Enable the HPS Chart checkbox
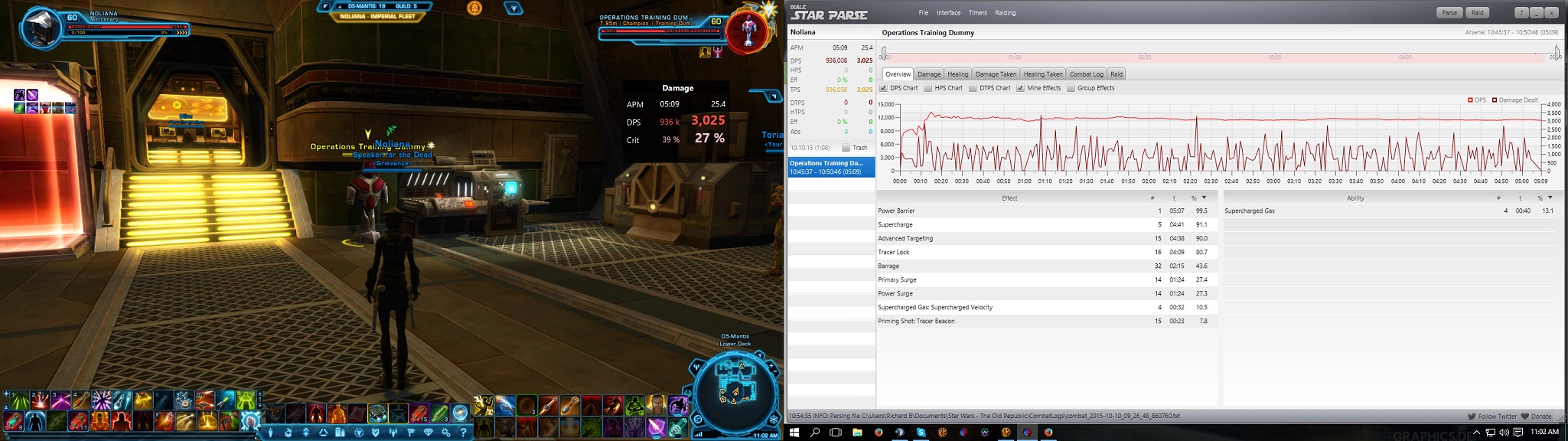Viewport: 1568px width, 441px height. 927,88
